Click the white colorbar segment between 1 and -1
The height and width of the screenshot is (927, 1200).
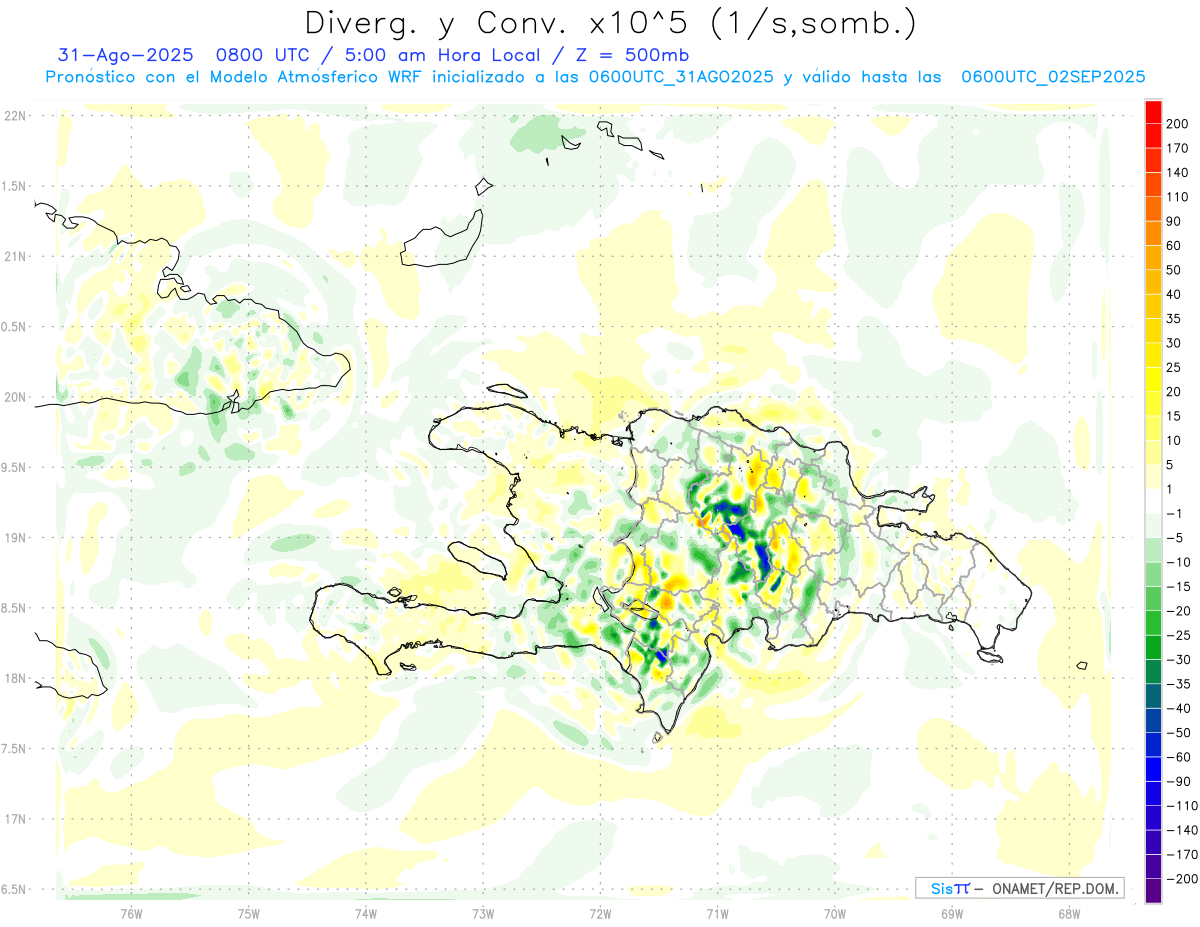coord(1153,502)
